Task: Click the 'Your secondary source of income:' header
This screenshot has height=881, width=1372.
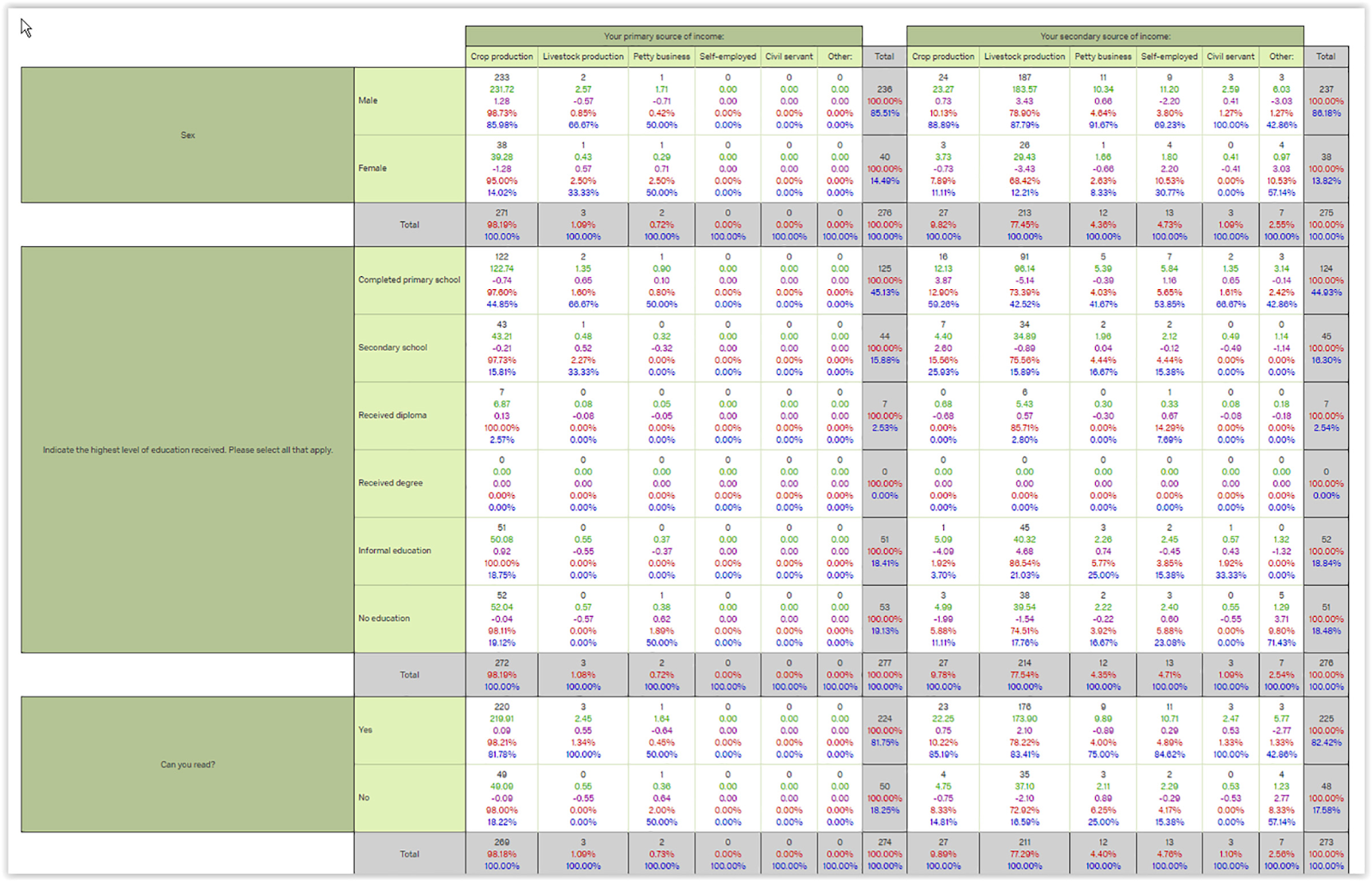Action: tap(1105, 36)
